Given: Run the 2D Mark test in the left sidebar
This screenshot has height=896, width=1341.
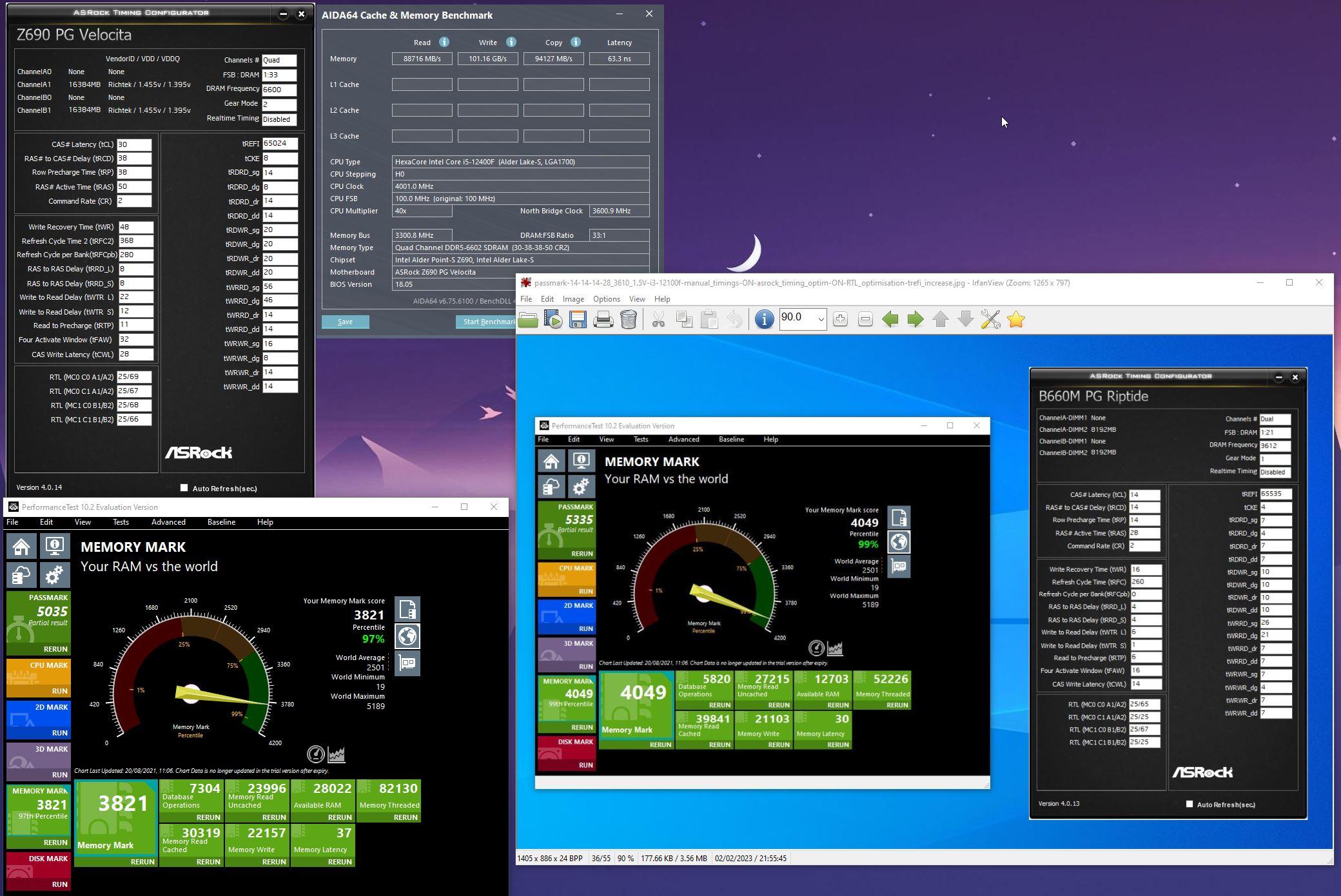Looking at the screenshot, I should point(60,733).
